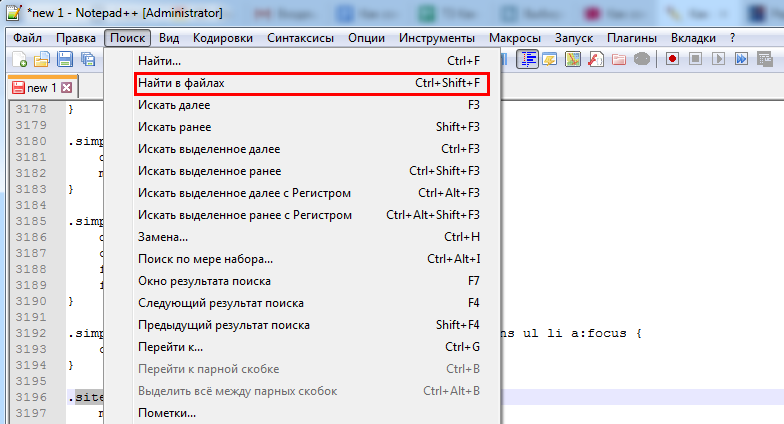Click line number 3192 in the margin
The image size is (784, 424).
pos(30,333)
